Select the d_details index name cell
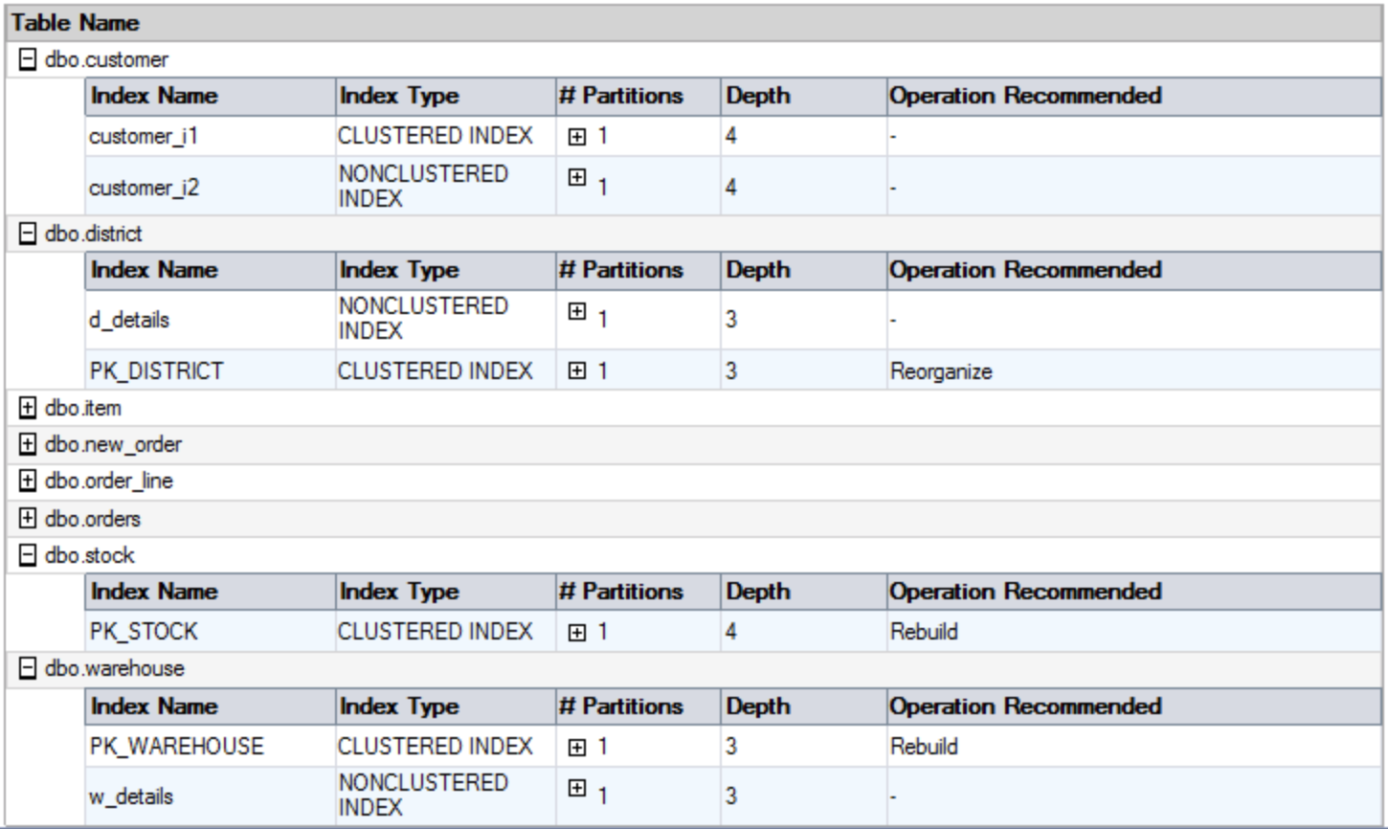Image resolution: width=1388 pixels, height=829 pixels. tap(210, 320)
